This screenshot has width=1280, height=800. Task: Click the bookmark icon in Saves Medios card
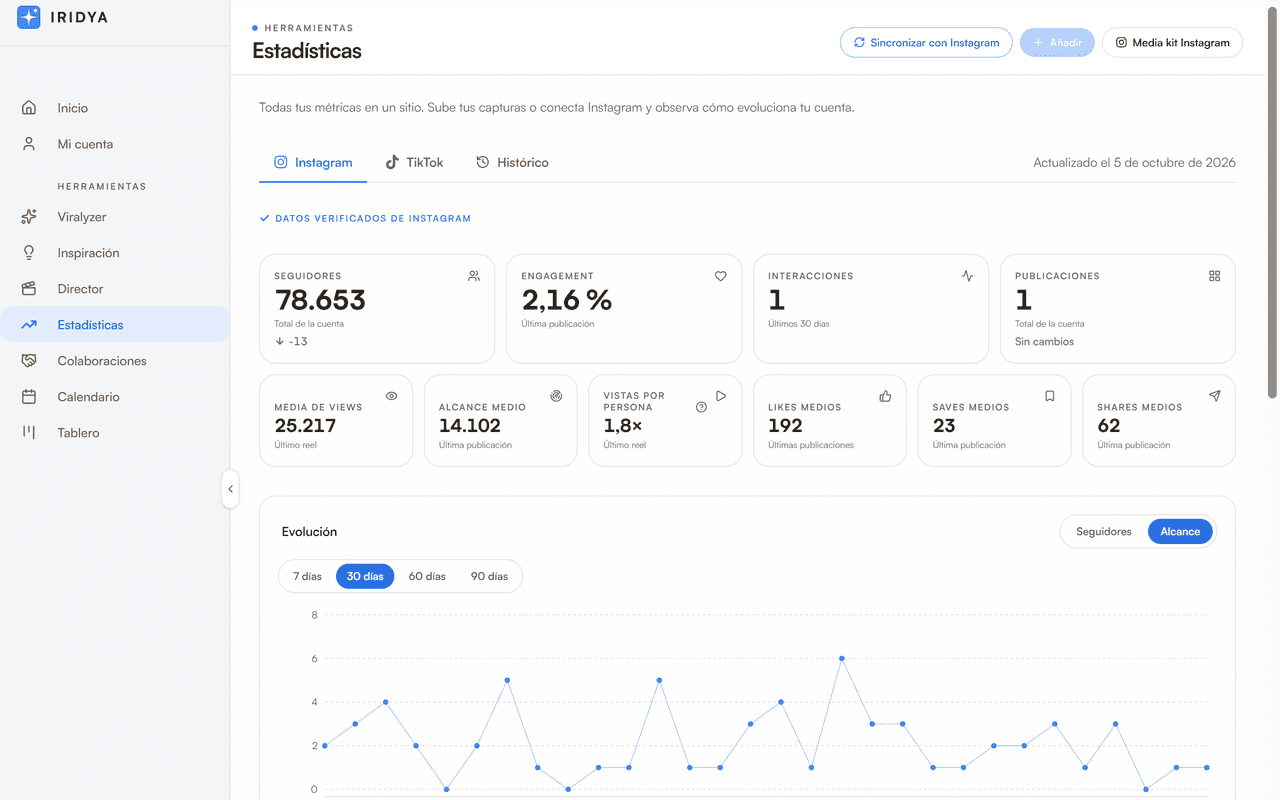point(1050,396)
